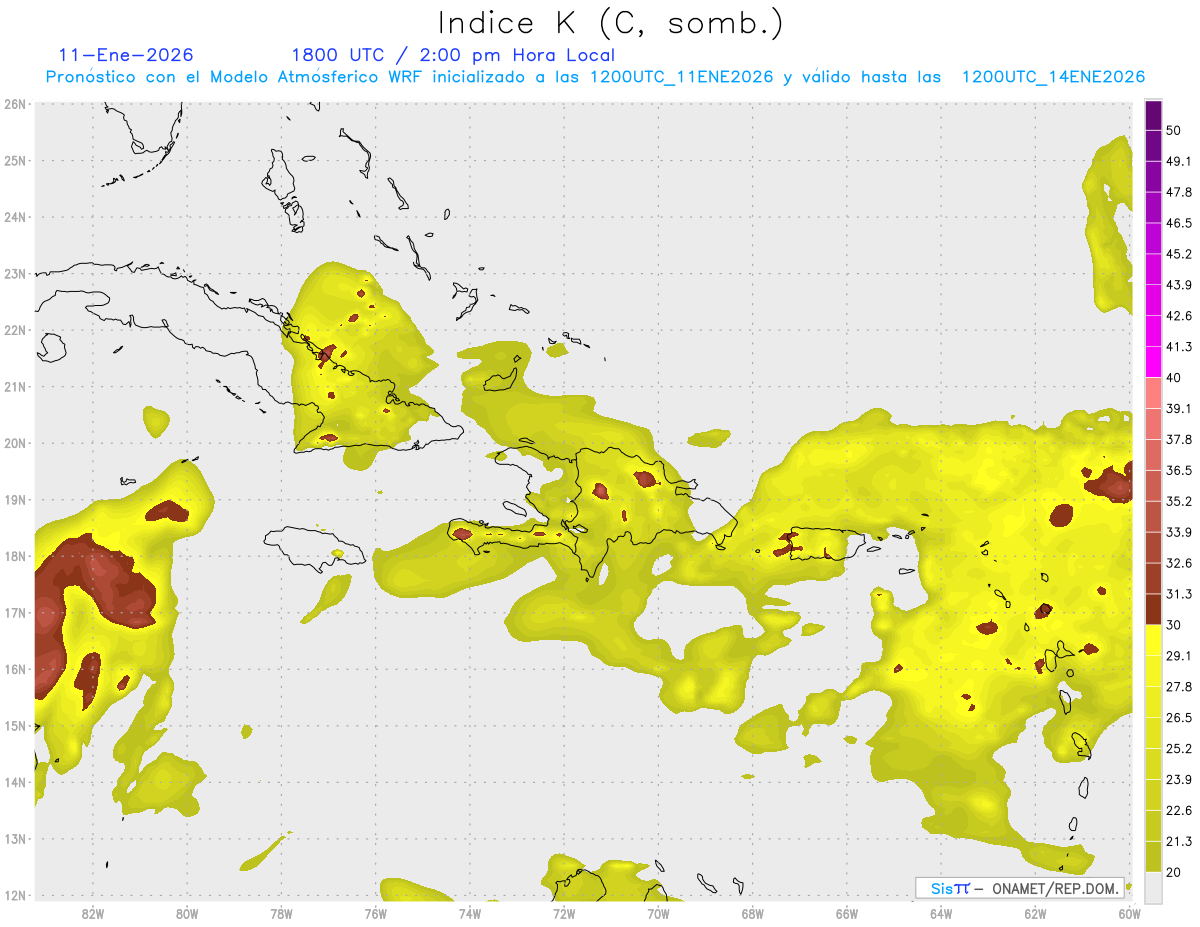
Task: Click the color bar label "21.3"
Action: 1179,842
